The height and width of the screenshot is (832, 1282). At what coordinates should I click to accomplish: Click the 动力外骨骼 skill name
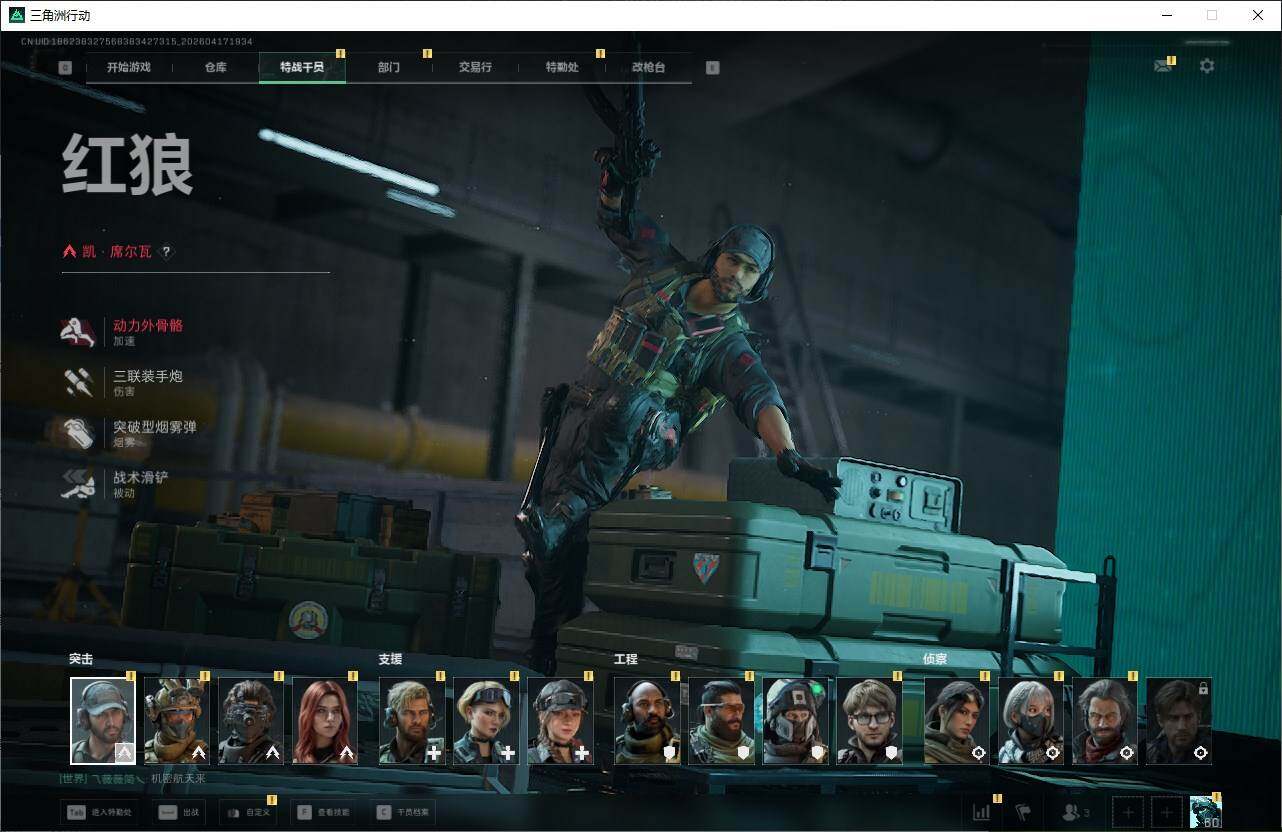tap(148, 325)
